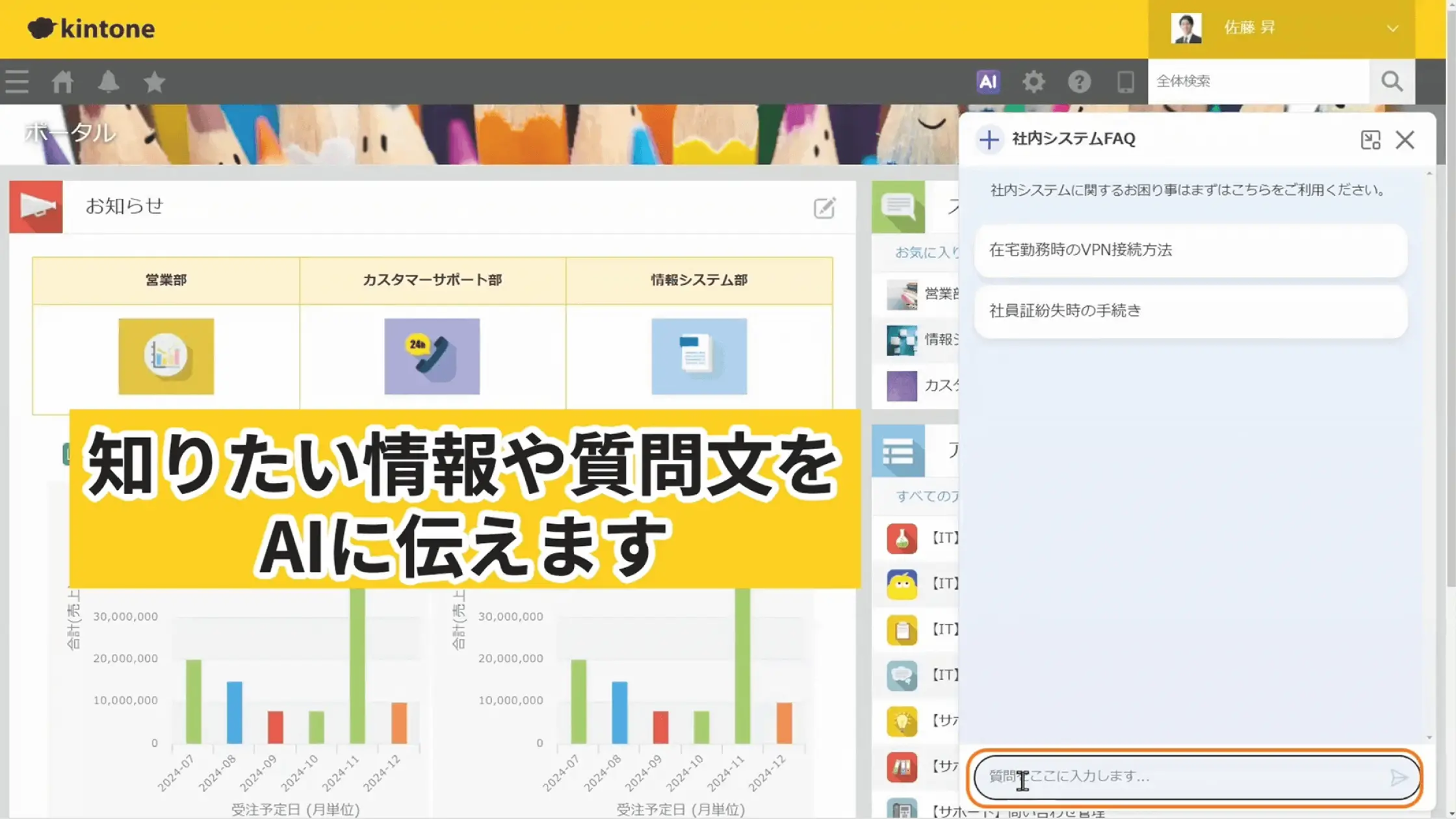The height and width of the screenshot is (819, 1456).
Task: Select 社員証紛失時の手続き suggestion
Action: [1190, 311]
